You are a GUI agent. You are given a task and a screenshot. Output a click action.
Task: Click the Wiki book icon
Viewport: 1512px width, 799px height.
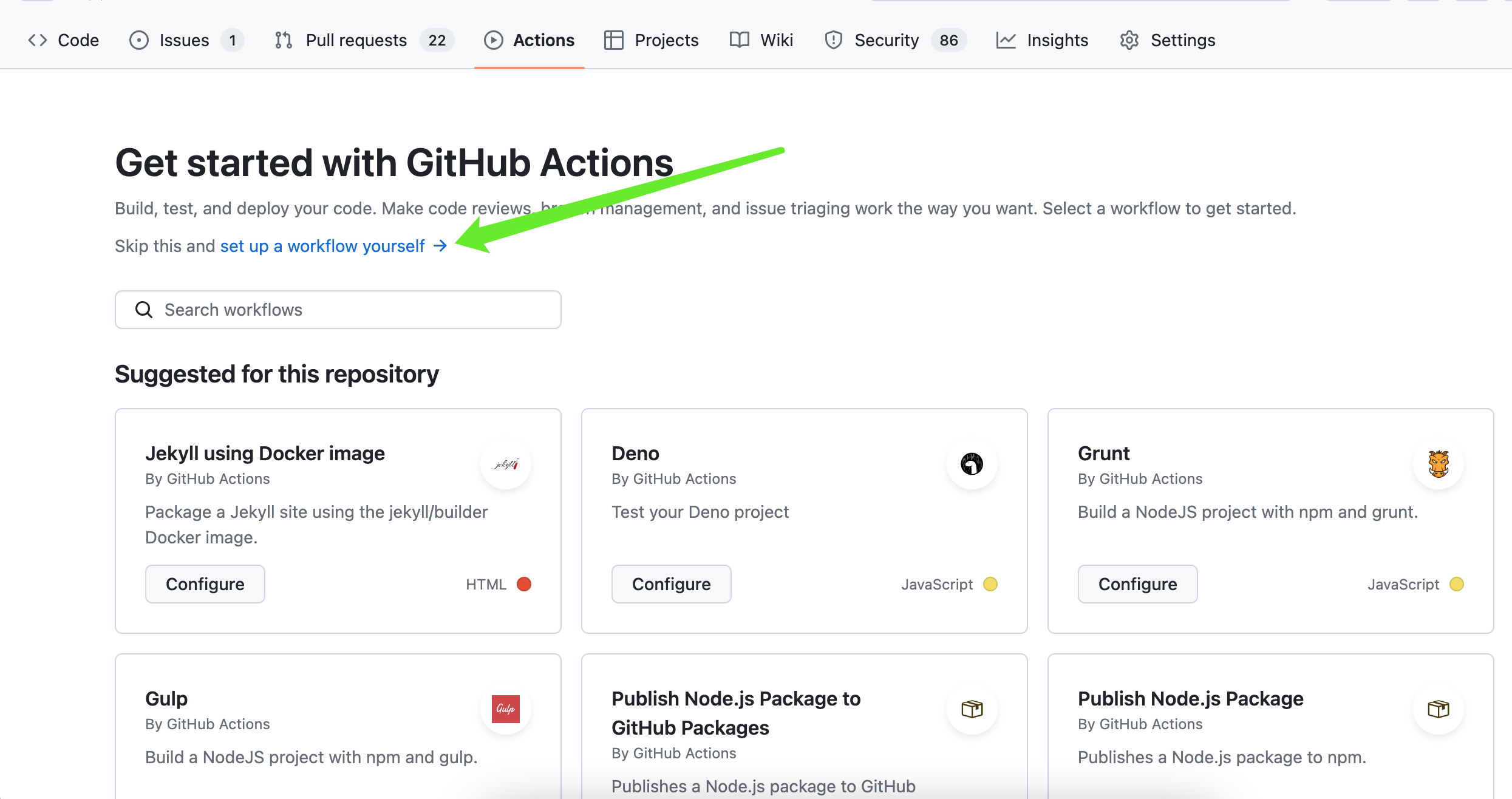point(740,40)
